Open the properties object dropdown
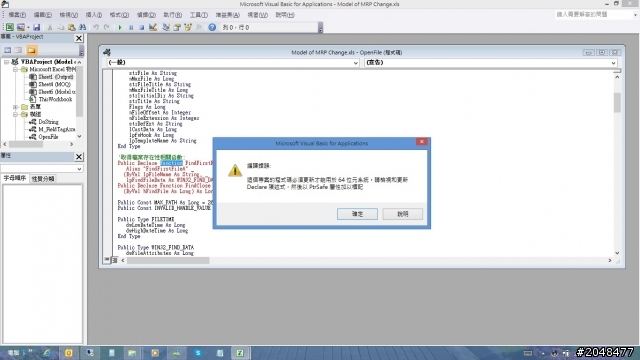The image size is (640, 360). pos(79,169)
